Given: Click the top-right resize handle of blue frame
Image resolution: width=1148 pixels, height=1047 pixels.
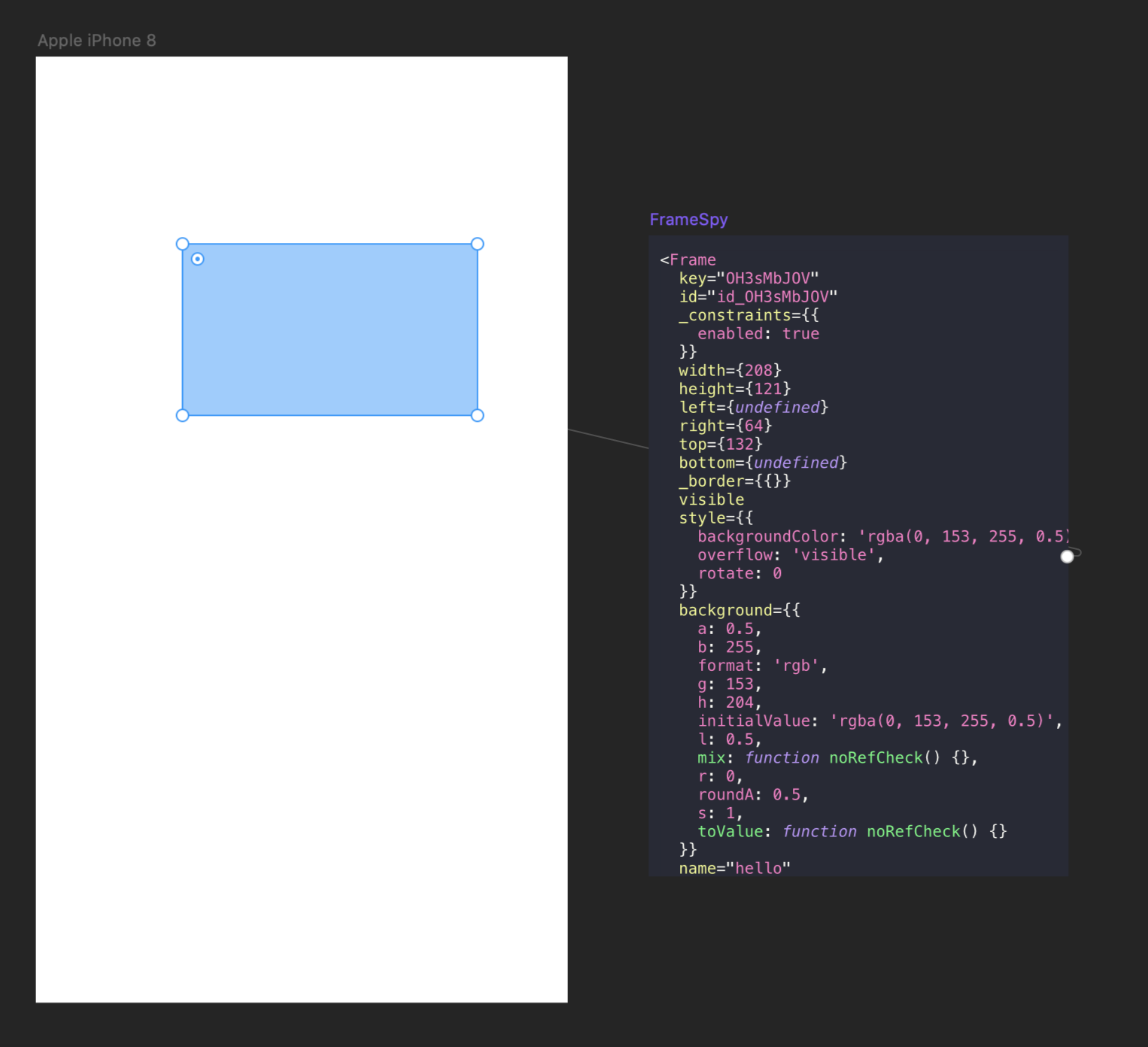Looking at the screenshot, I should click(477, 244).
